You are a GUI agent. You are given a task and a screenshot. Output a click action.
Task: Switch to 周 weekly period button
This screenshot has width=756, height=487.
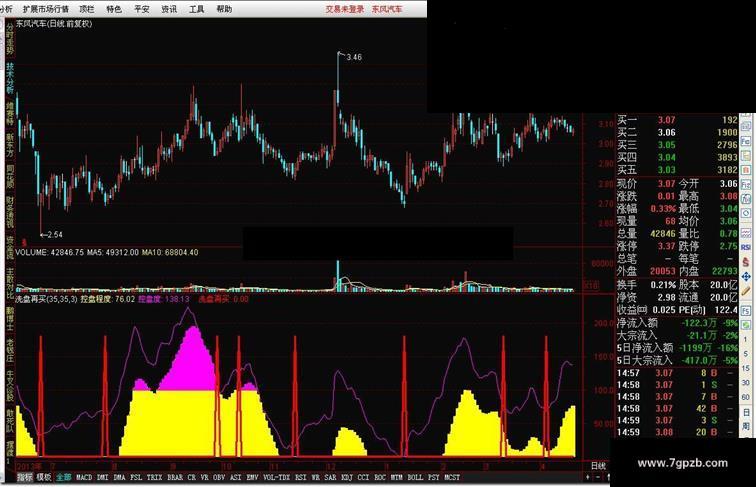pos(745,426)
